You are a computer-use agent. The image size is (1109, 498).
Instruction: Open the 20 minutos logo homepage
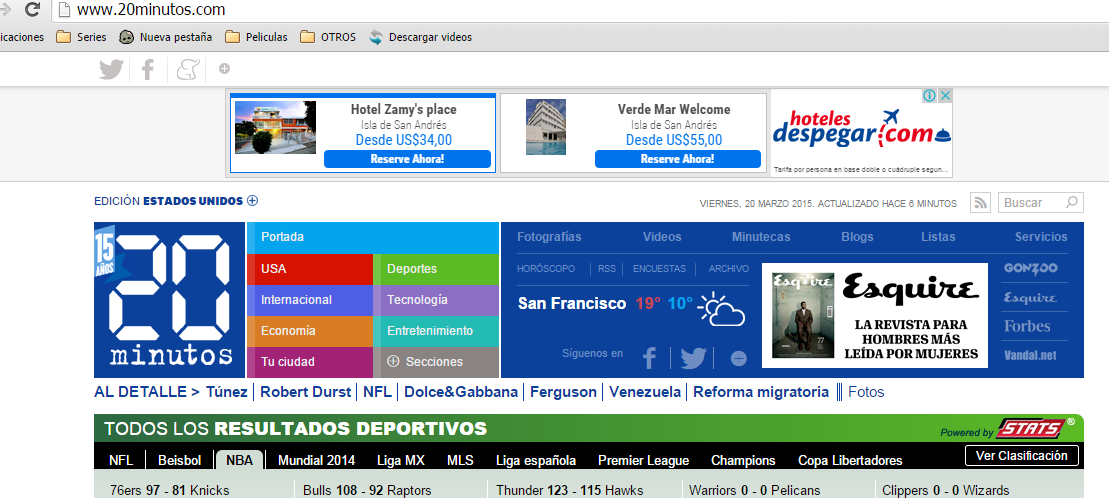pos(170,298)
